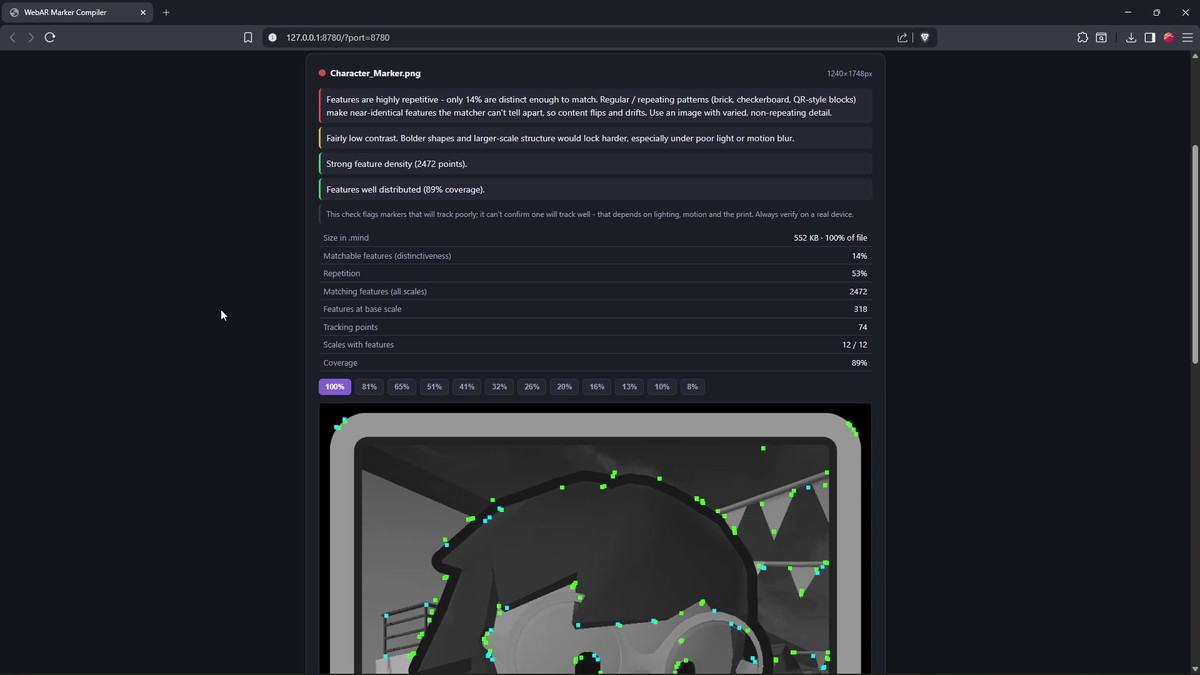Open the profile avatar menu
The height and width of the screenshot is (675, 1200).
click(x=1169, y=37)
